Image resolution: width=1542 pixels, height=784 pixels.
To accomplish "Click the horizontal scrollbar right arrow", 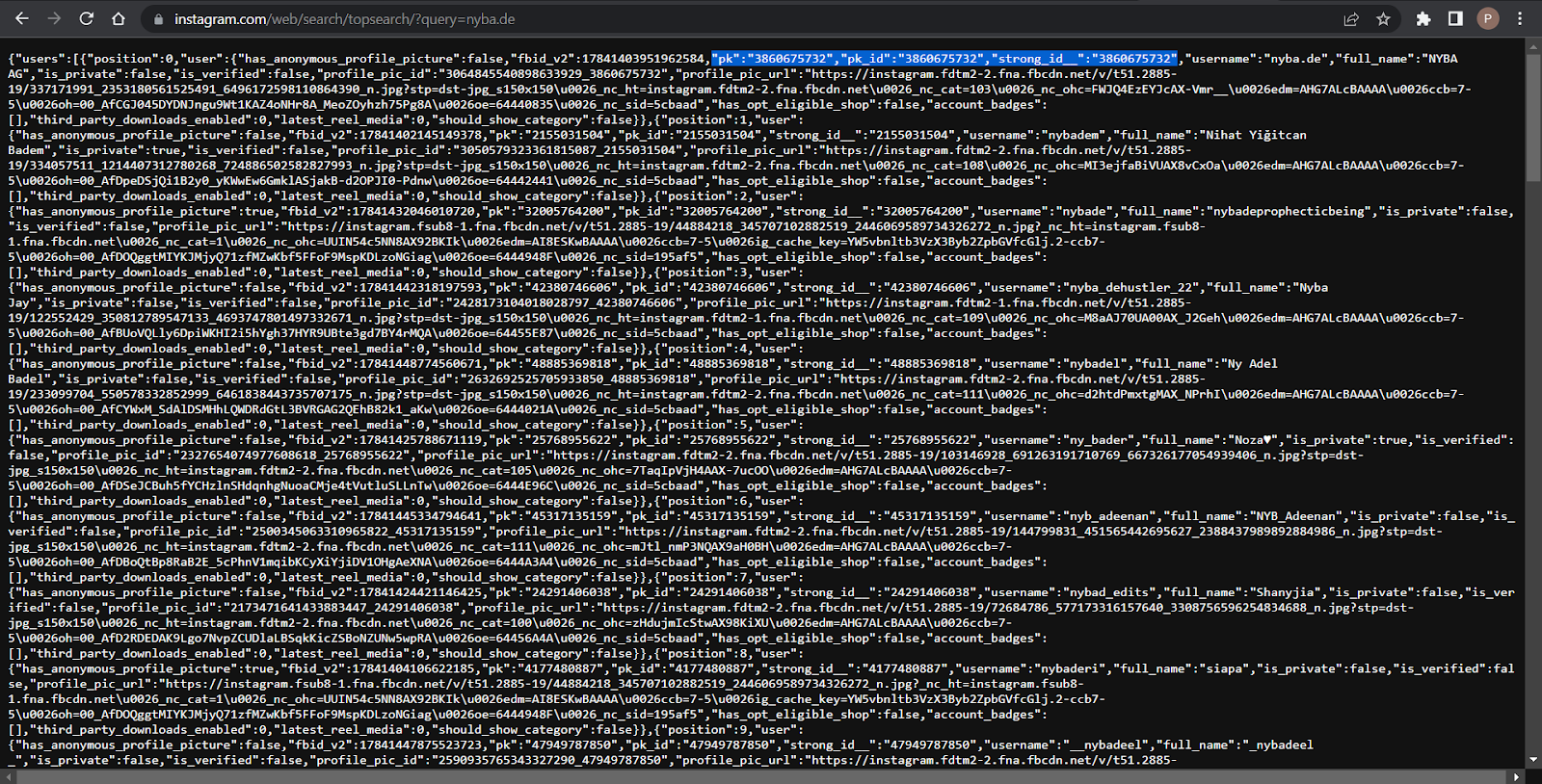I will pyautogui.click(x=1517, y=776).
